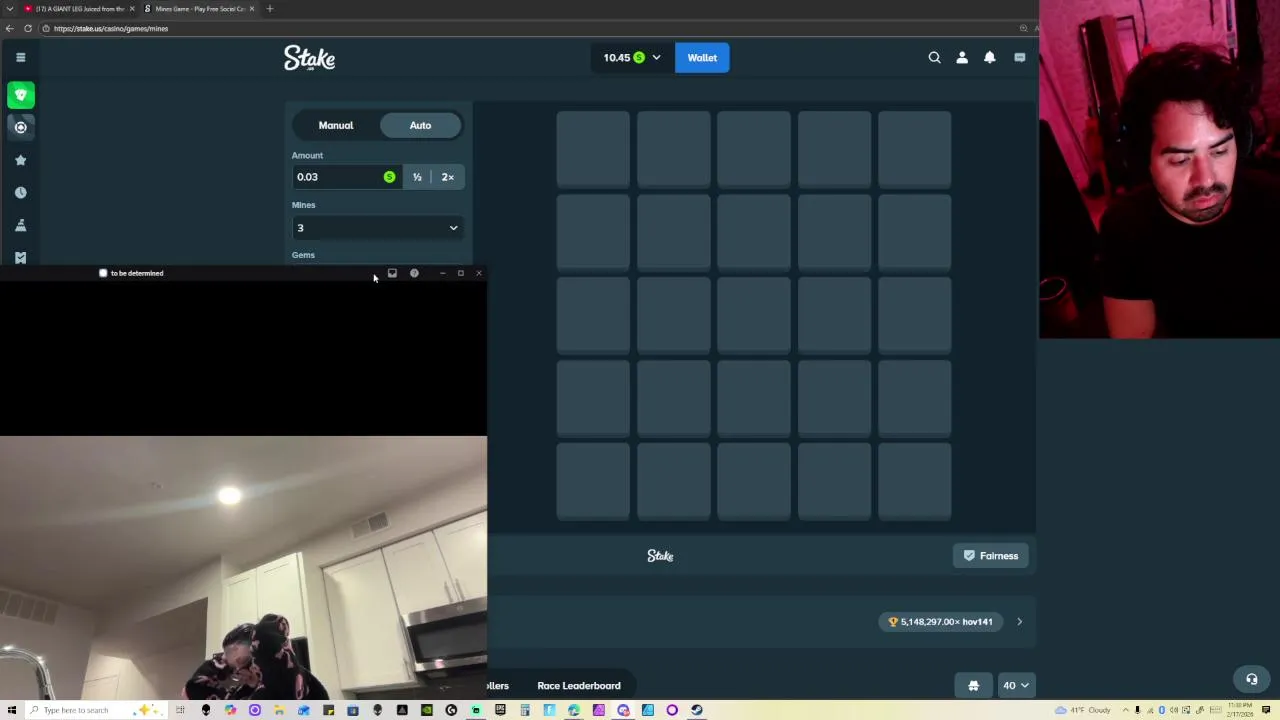Open Favourites star in sidebar
Screen dimensions: 1280x720
[20, 160]
